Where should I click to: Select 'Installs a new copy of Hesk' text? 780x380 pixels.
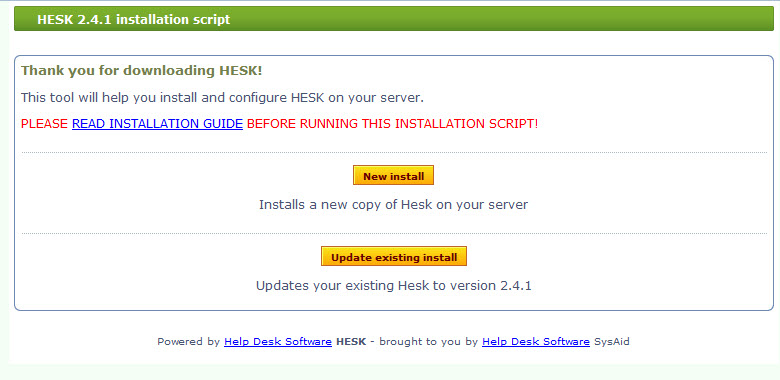(393, 204)
